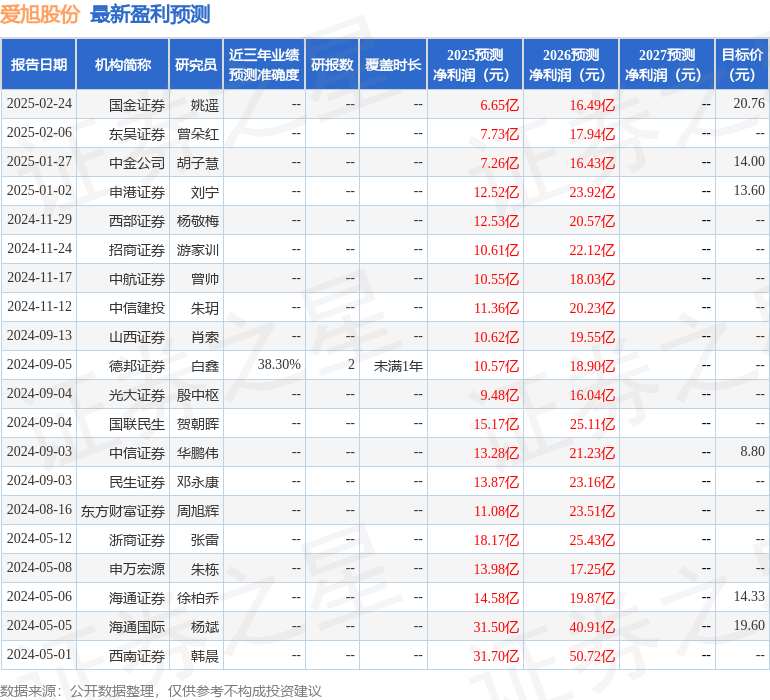Click the 17.94亿 profit value
The image size is (770, 700).
pyautogui.click(x=592, y=134)
